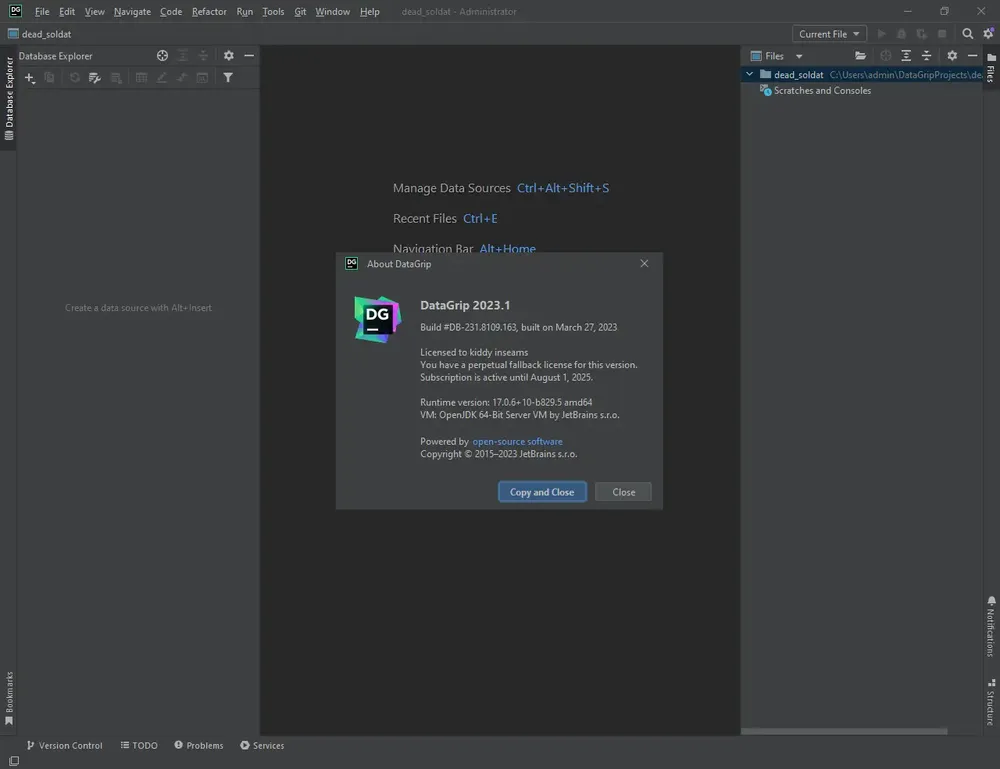The width and height of the screenshot is (1000, 769).
Task: Click the New data source plus icon
Action: pos(29,78)
